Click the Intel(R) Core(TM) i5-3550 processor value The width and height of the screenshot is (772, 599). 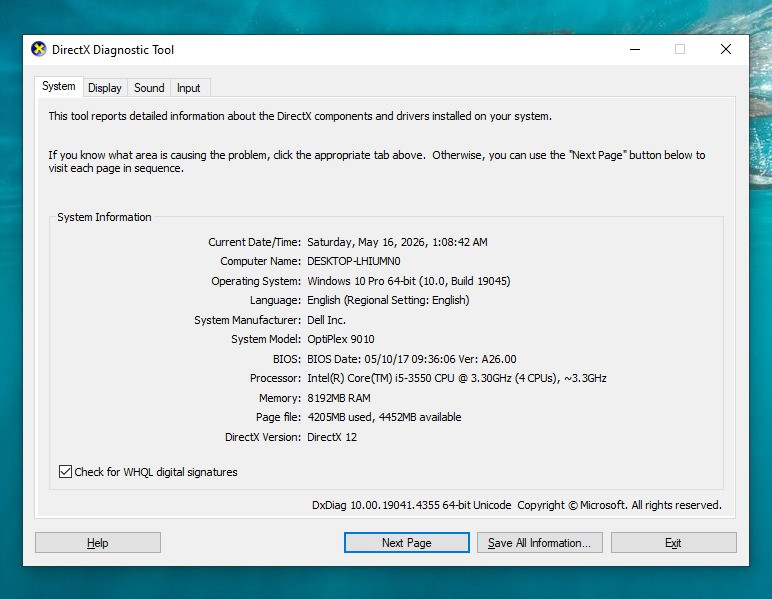tap(457, 378)
